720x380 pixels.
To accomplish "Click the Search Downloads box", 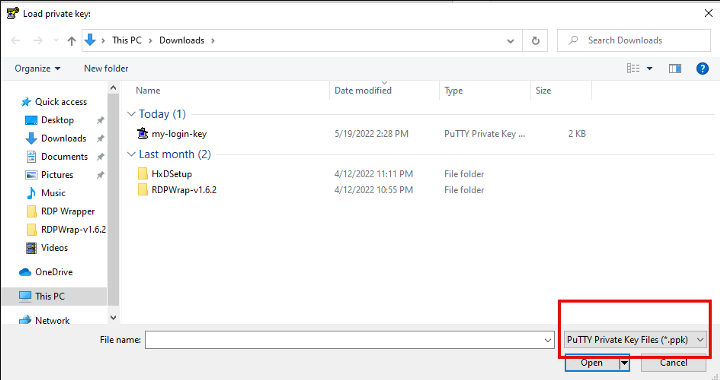I will 634,40.
